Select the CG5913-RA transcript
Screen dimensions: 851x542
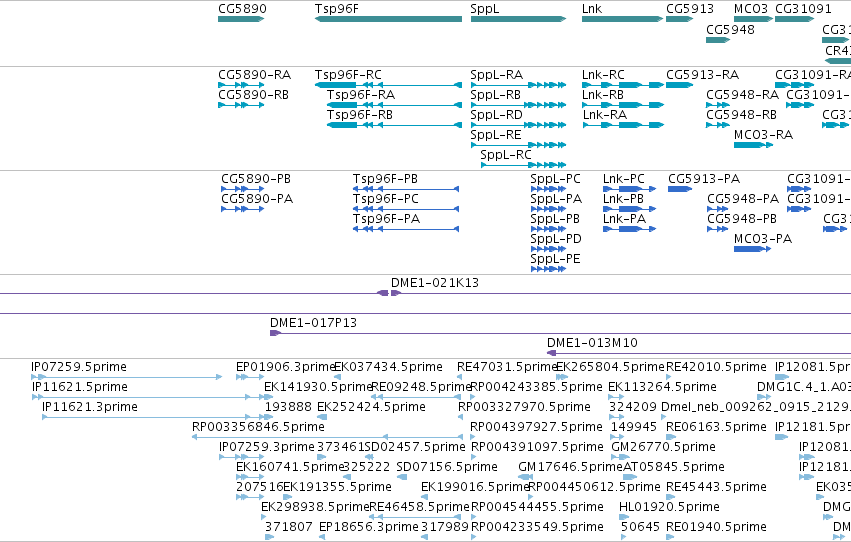click(679, 85)
